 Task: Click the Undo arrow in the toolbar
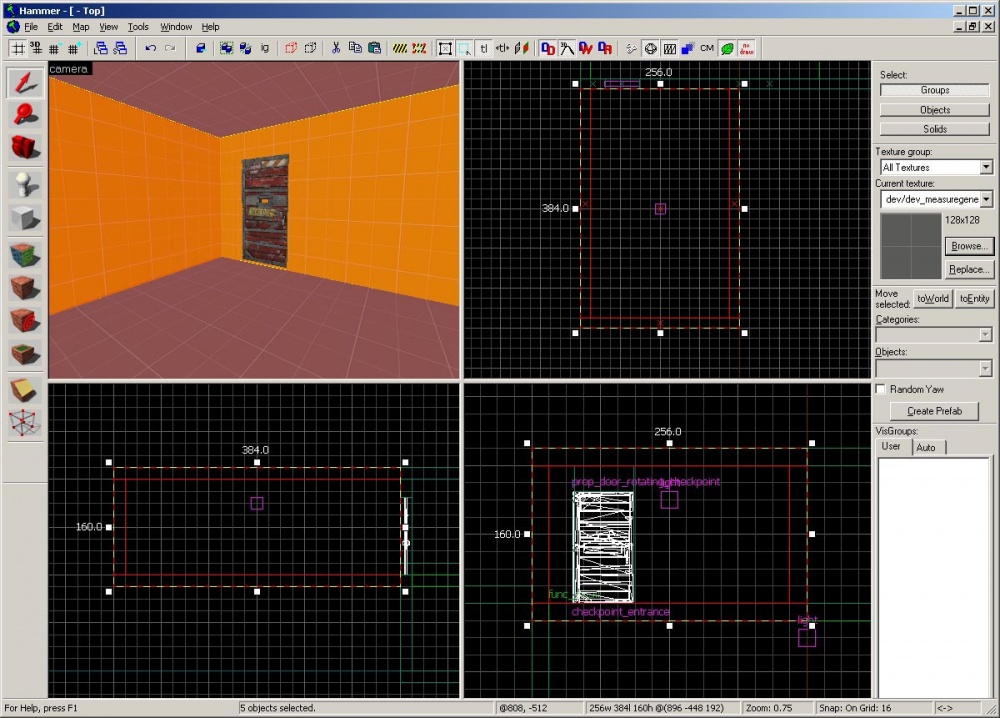(150, 48)
